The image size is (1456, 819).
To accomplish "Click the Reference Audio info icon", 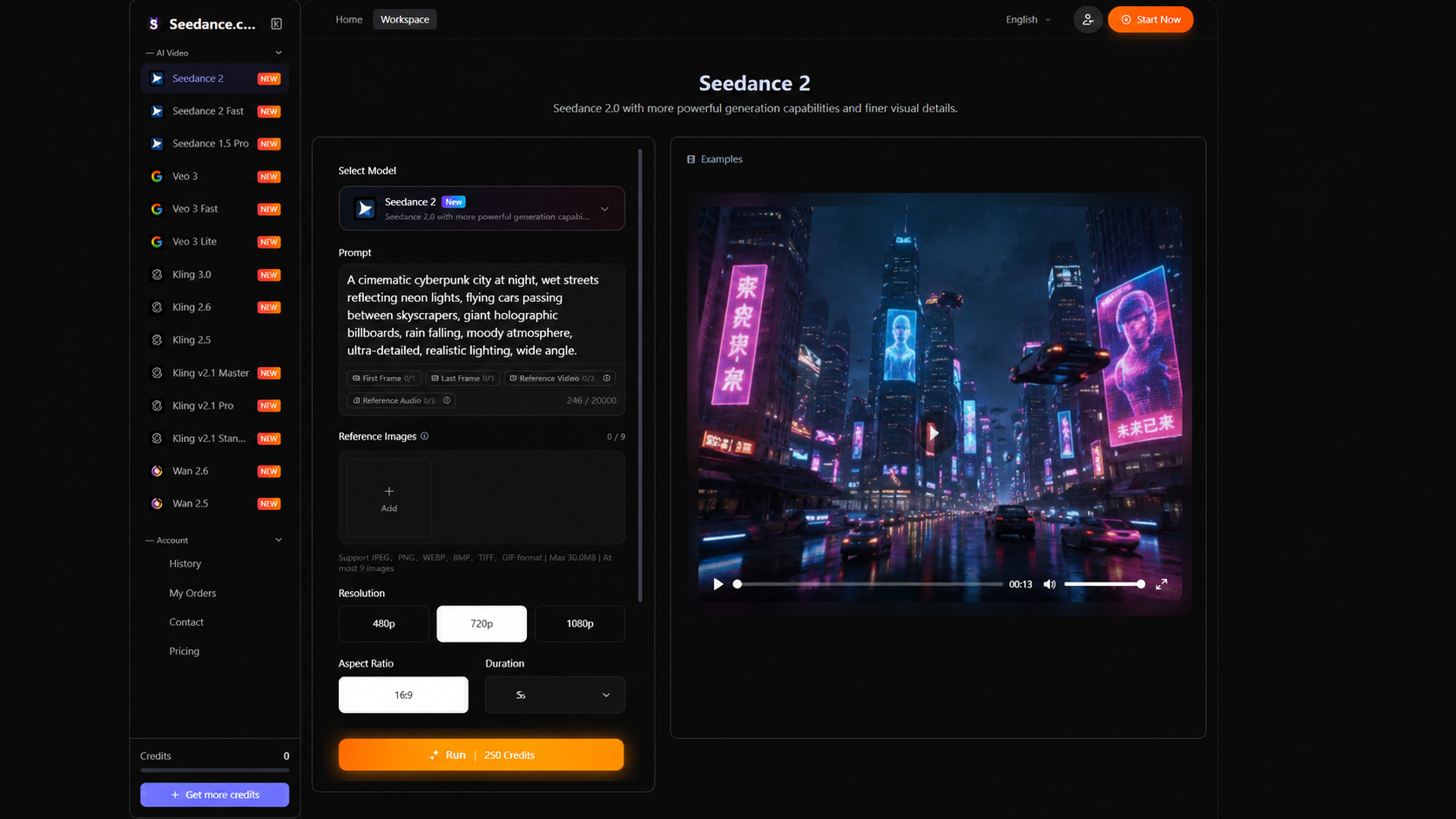I will click(x=447, y=400).
